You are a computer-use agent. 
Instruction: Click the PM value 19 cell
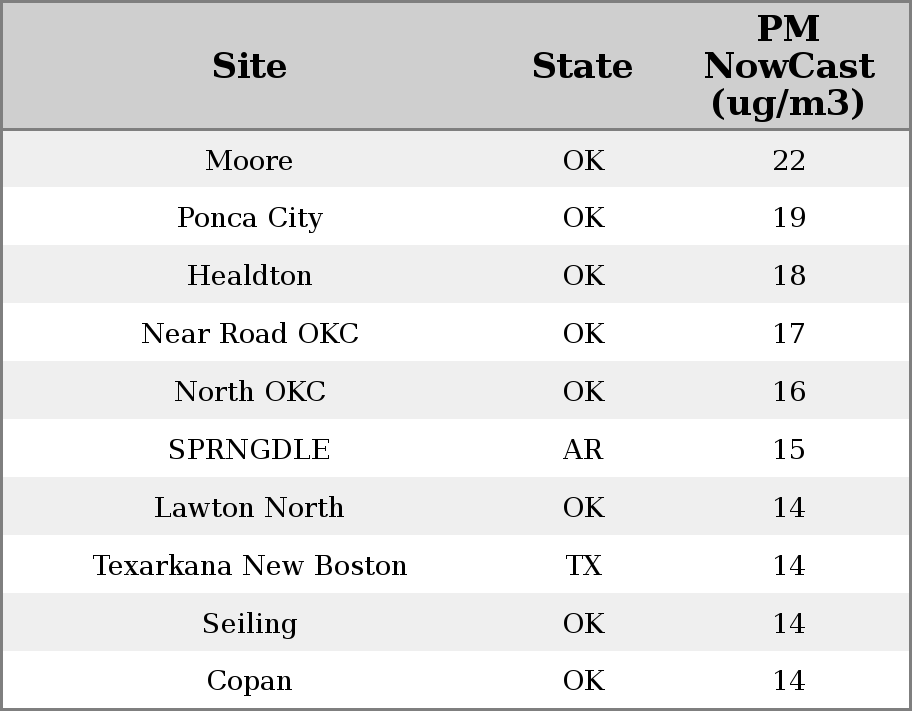(x=788, y=218)
